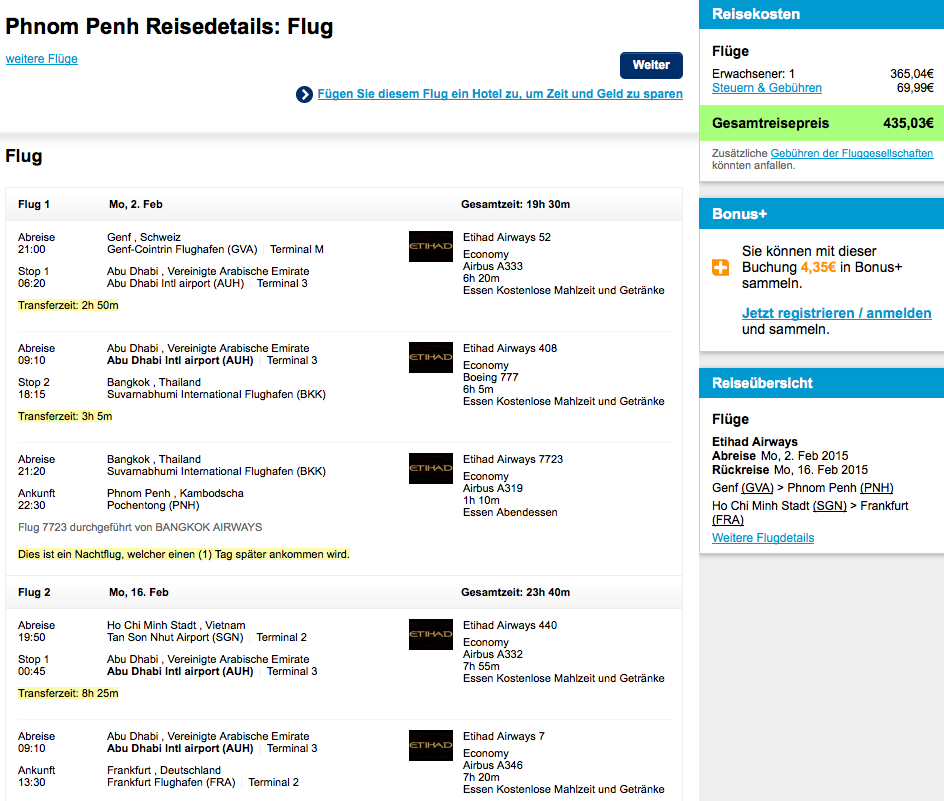Click the FRA airport code link
This screenshot has height=801, width=944.
(x=727, y=520)
